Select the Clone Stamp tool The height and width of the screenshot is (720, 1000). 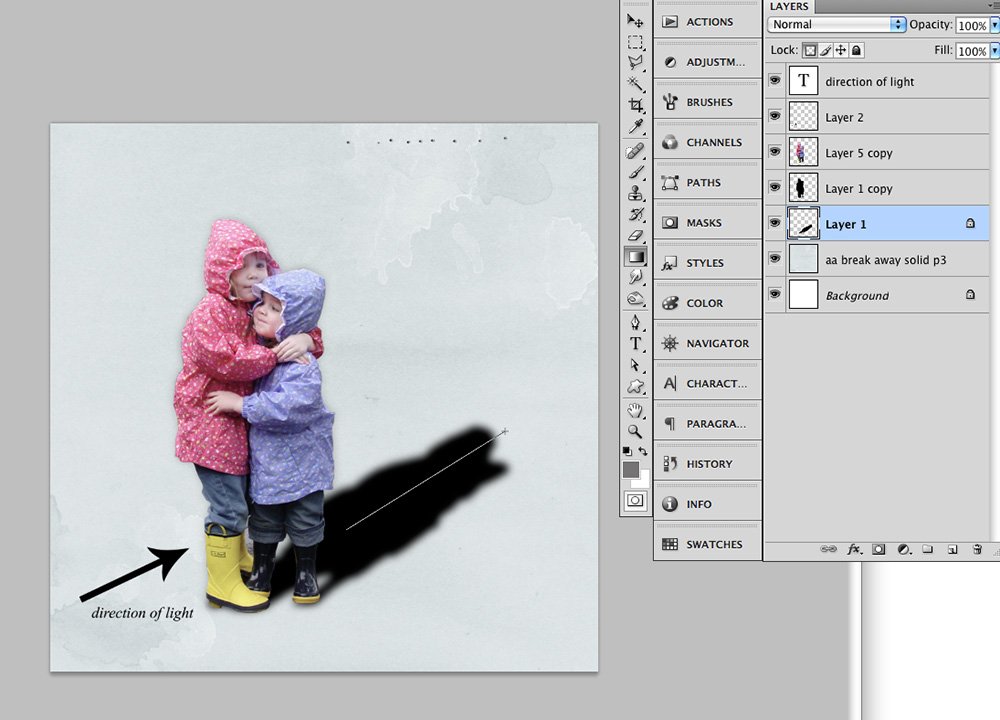pos(635,193)
